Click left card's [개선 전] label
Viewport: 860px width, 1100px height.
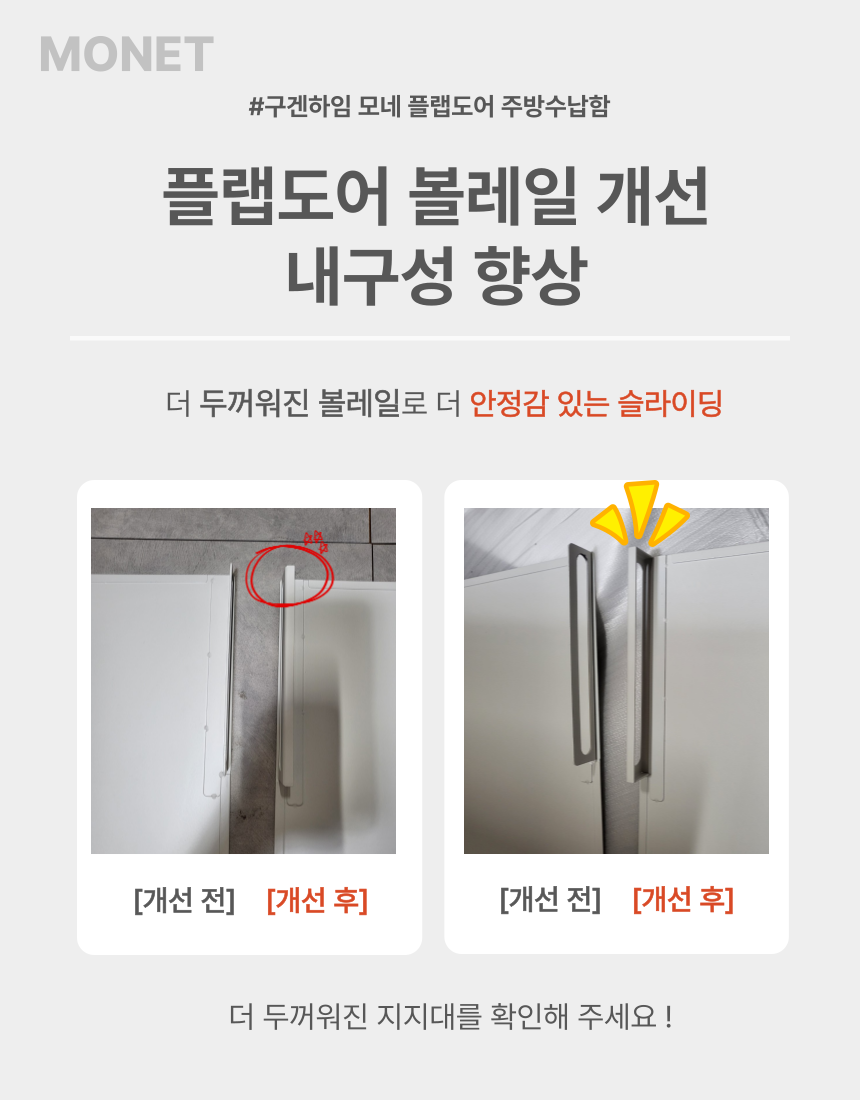click(184, 900)
